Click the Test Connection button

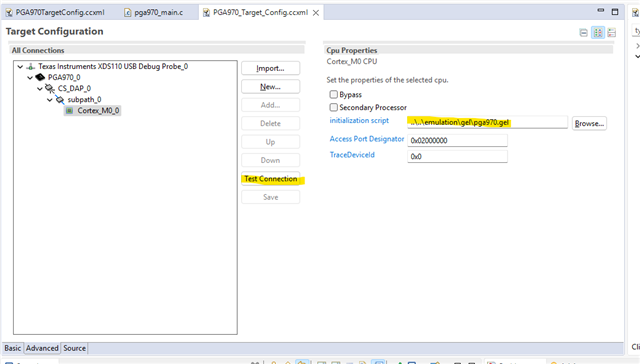click(x=270, y=179)
